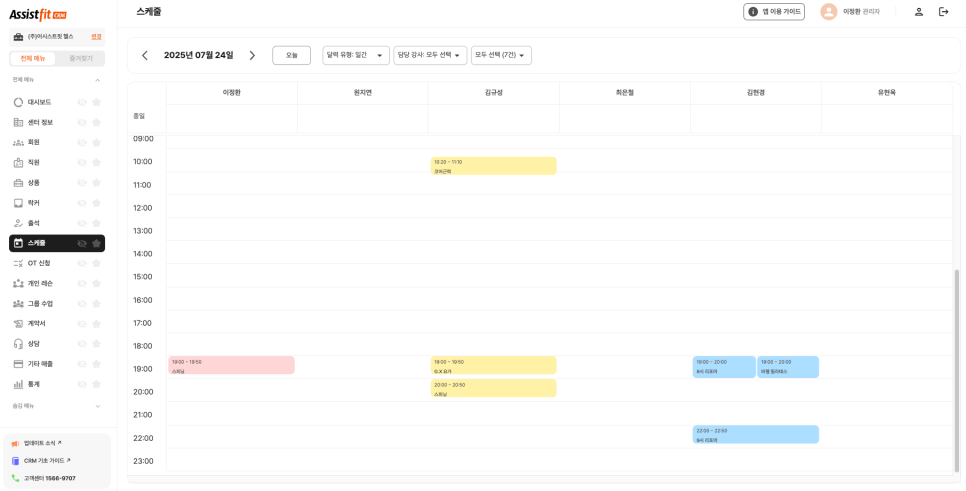Expand the 담당 강사: 모두 선택 dropdown
Viewport: 966px width, 491px height.
point(430,55)
